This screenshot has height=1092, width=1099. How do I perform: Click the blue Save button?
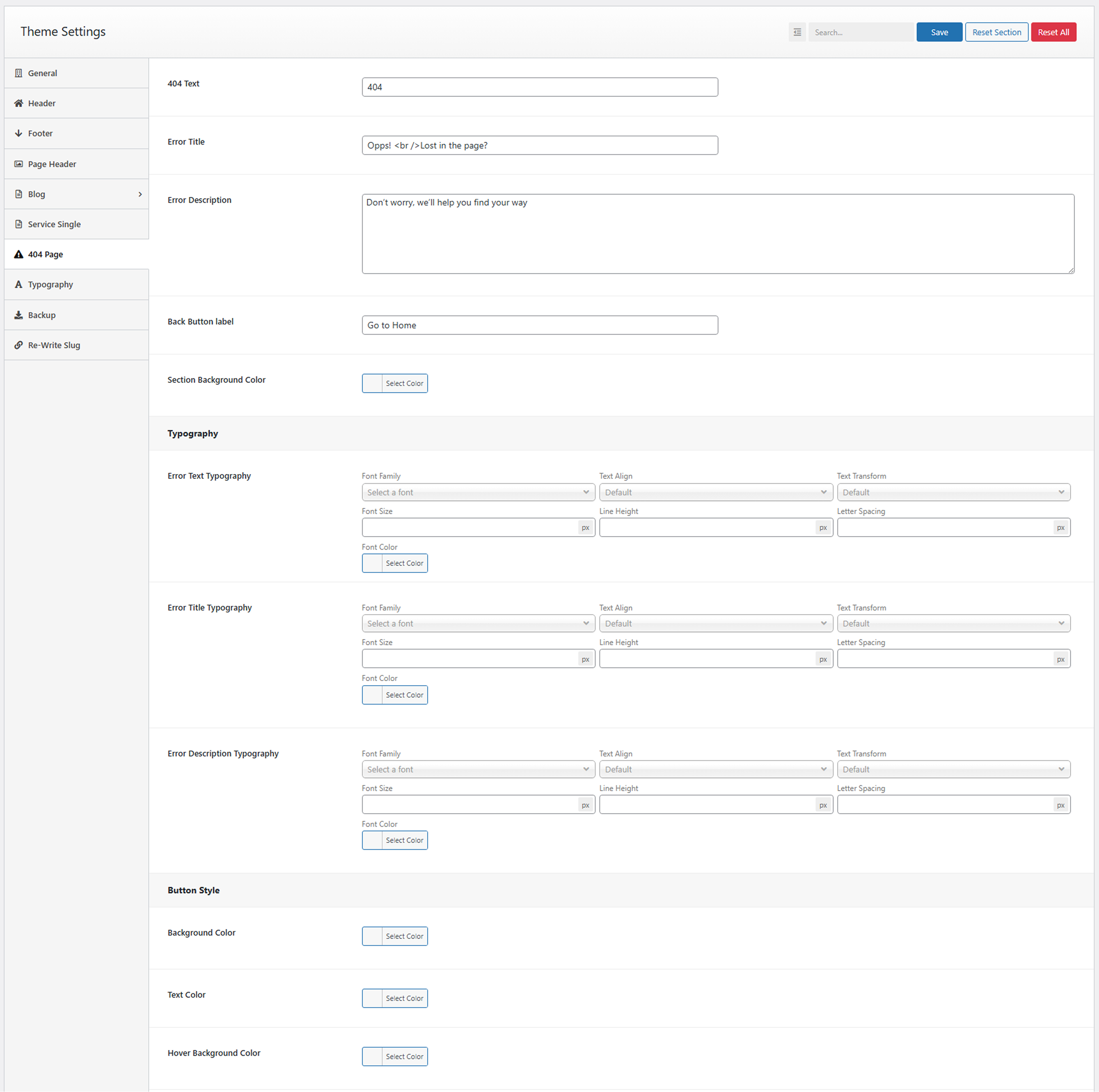click(939, 32)
